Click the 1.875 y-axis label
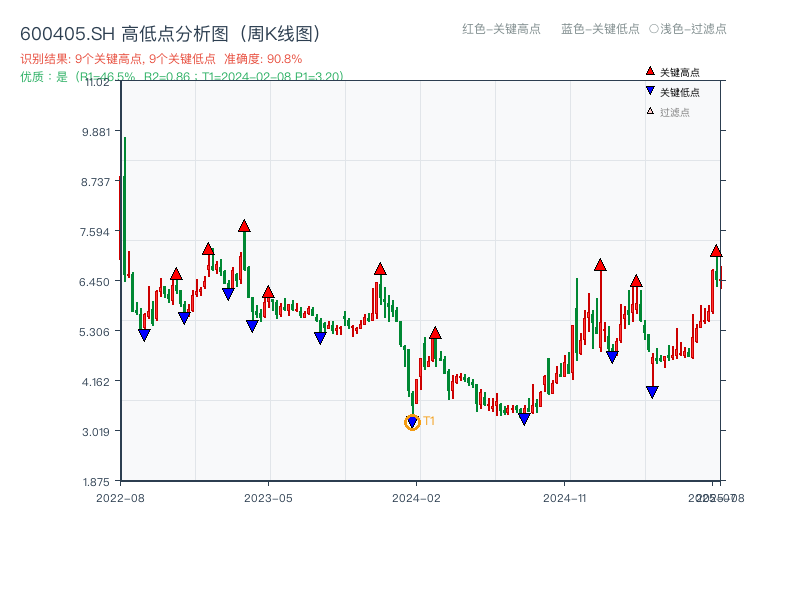The height and width of the screenshot is (600, 800). point(96,482)
